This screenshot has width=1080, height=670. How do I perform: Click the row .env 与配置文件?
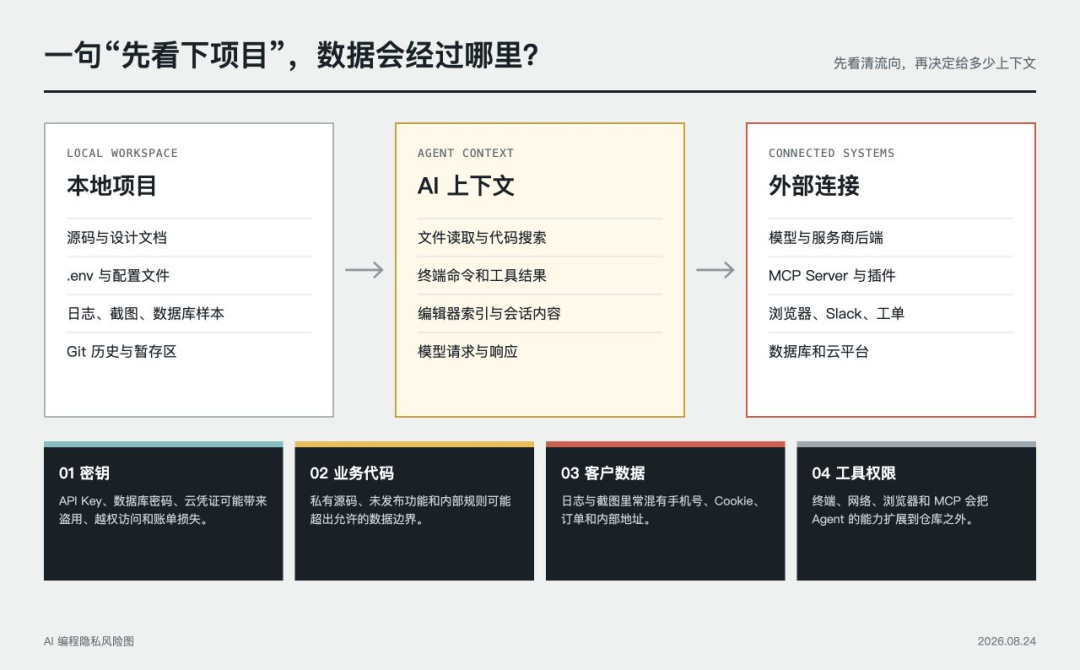click(x=189, y=275)
